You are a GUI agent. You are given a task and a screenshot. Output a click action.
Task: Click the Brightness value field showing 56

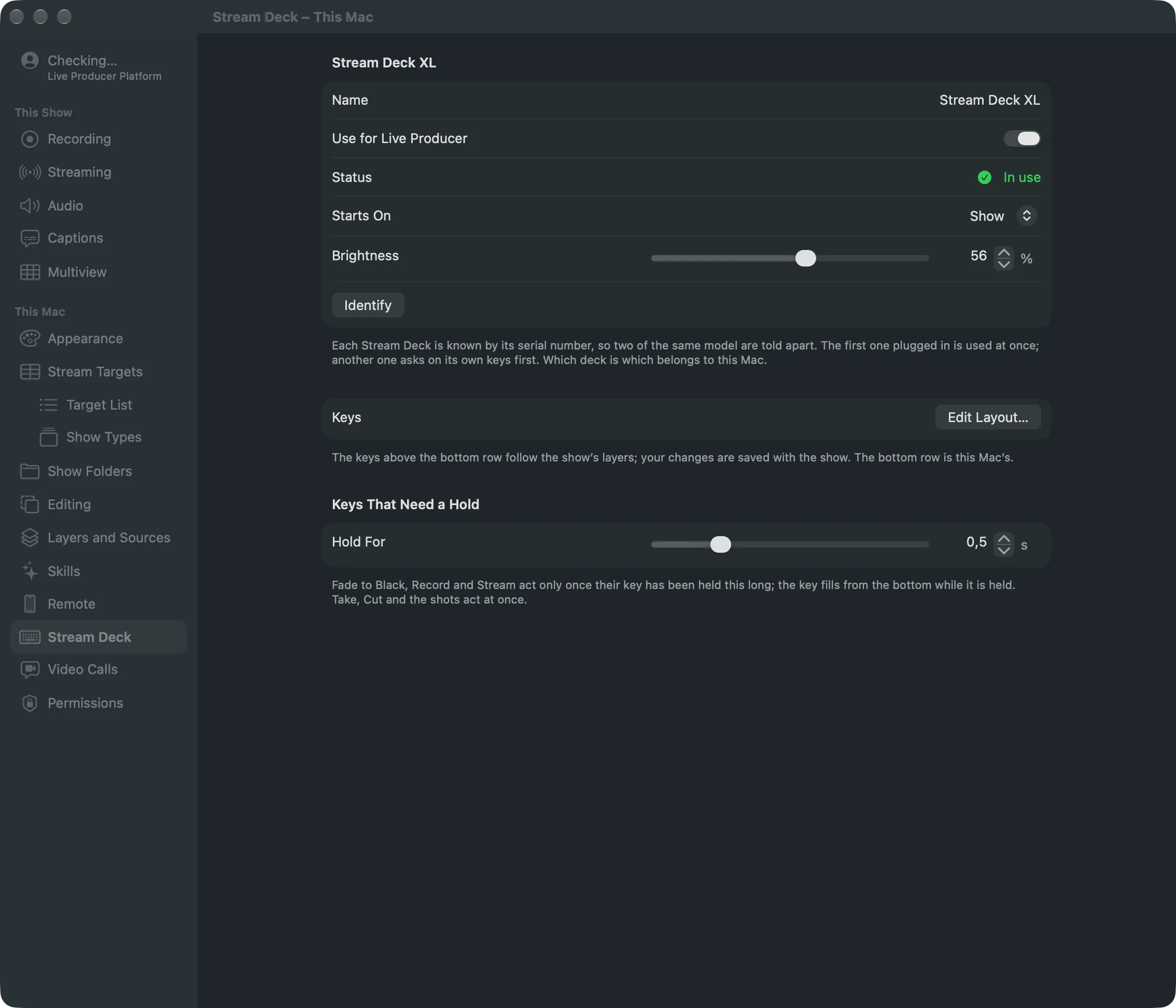tap(978, 256)
